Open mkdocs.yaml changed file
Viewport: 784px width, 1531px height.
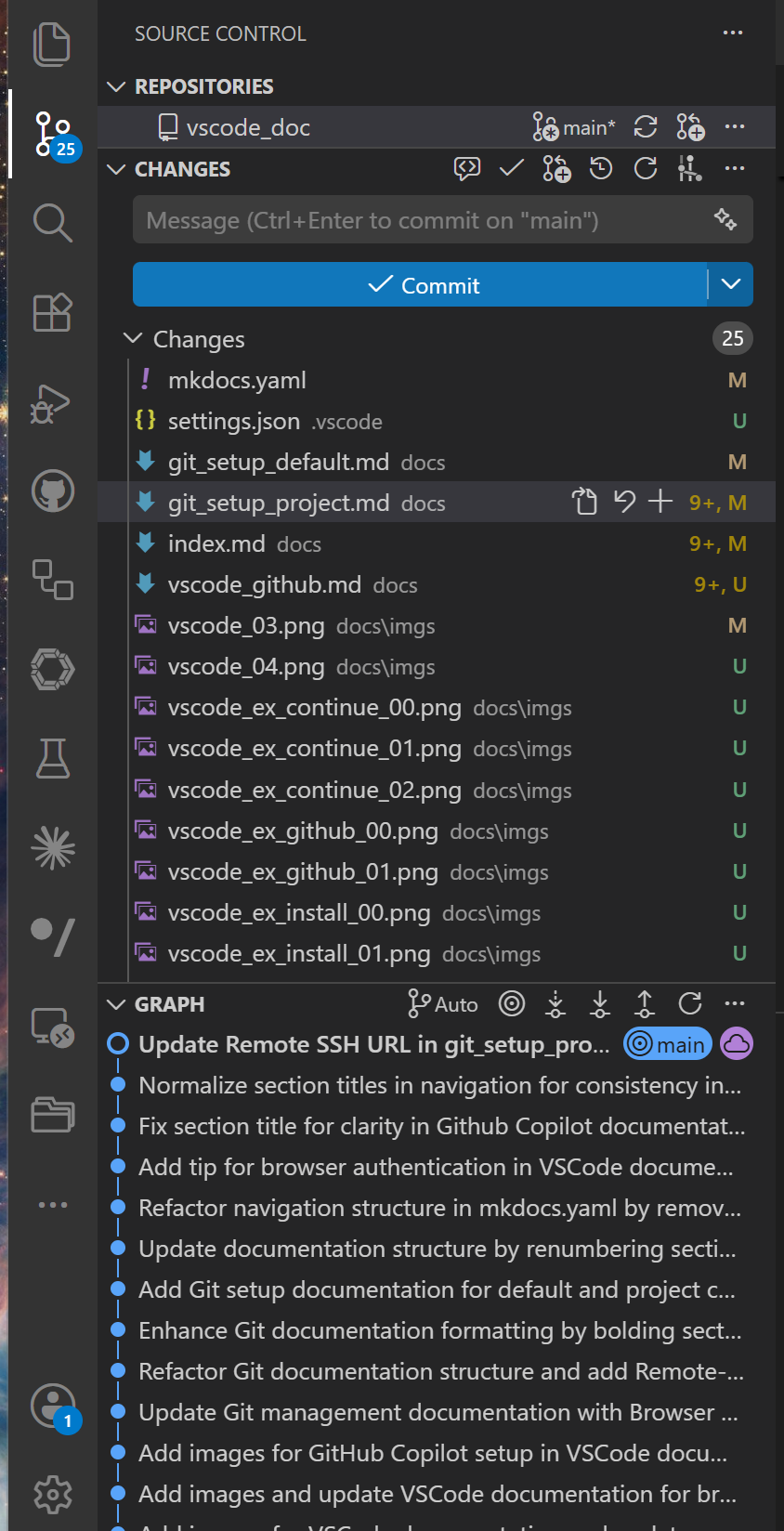437,380
